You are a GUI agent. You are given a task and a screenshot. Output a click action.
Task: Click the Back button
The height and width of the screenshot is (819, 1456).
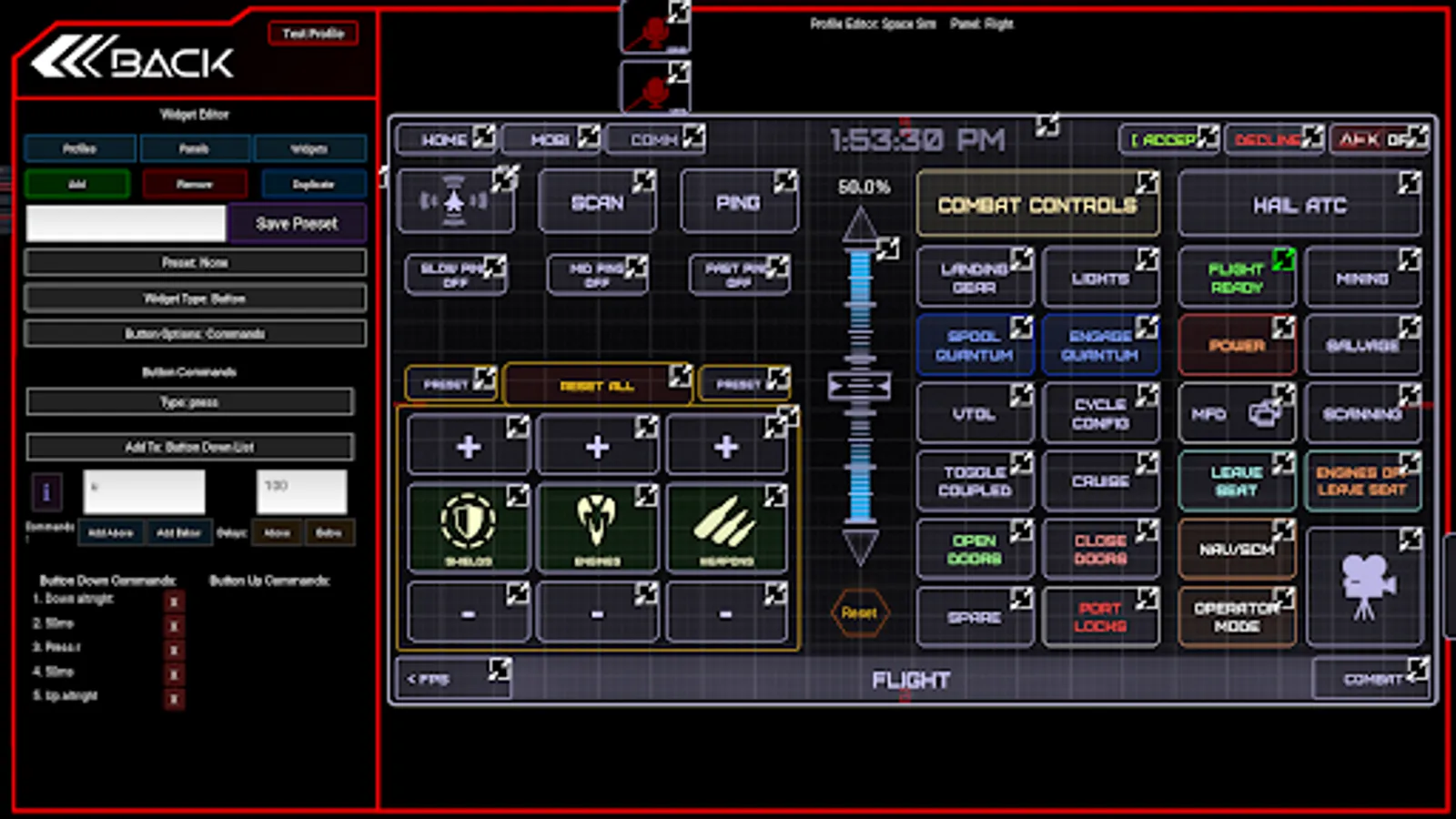[x=134, y=59]
